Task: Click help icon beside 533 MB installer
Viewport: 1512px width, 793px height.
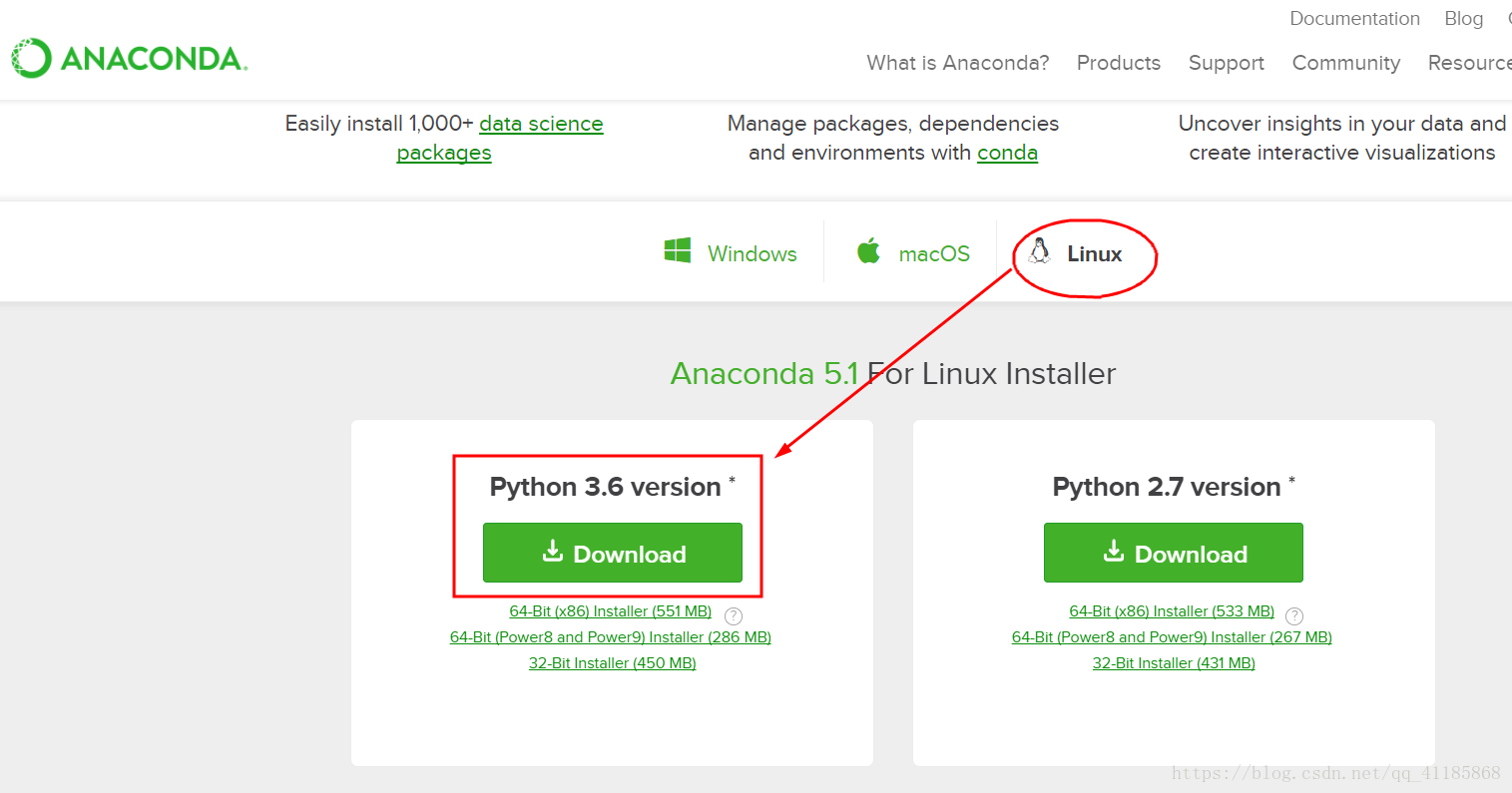Action: click(x=1294, y=615)
